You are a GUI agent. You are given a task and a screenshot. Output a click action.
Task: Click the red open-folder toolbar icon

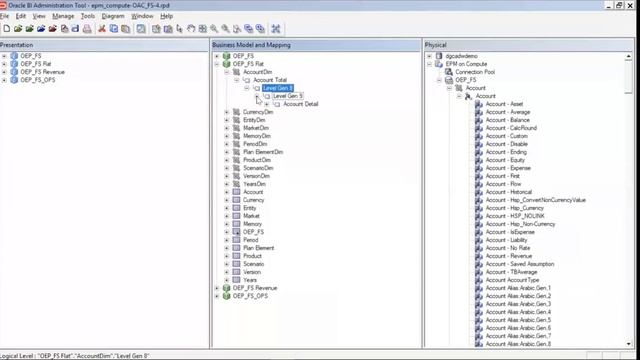pyautogui.click(x=53, y=29)
